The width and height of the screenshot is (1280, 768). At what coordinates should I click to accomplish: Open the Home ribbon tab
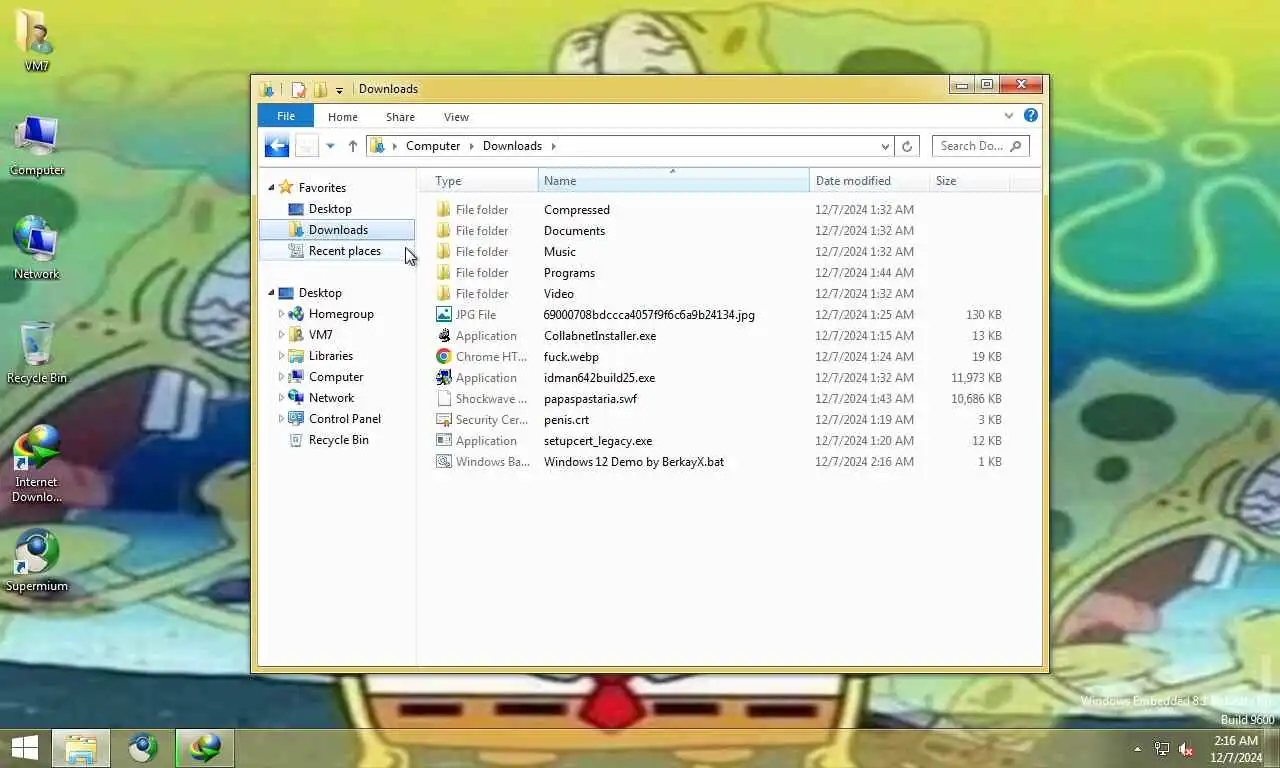click(343, 117)
